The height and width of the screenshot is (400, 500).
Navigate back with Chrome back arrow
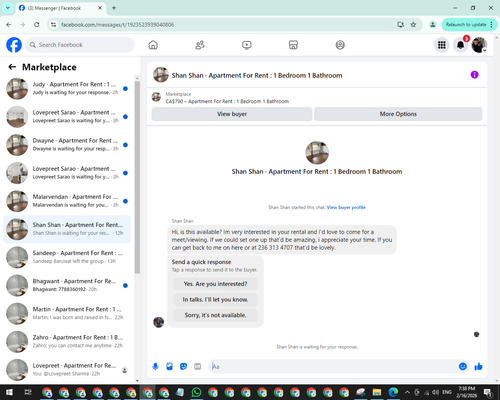coord(9,25)
